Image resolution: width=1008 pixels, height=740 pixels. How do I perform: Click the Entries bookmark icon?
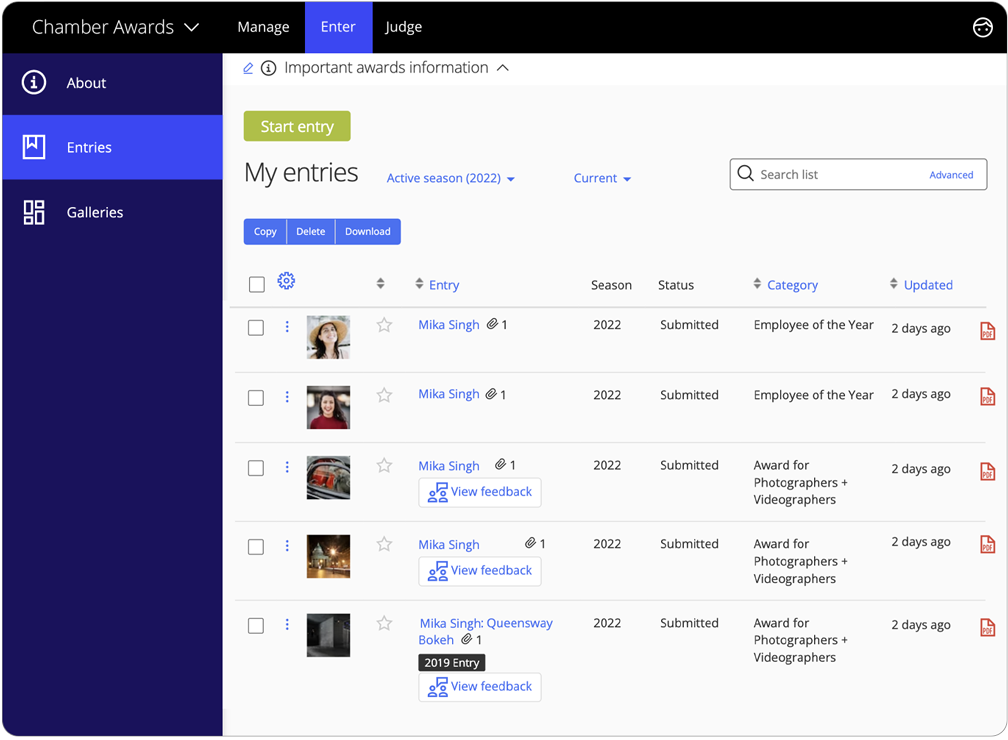[32, 146]
